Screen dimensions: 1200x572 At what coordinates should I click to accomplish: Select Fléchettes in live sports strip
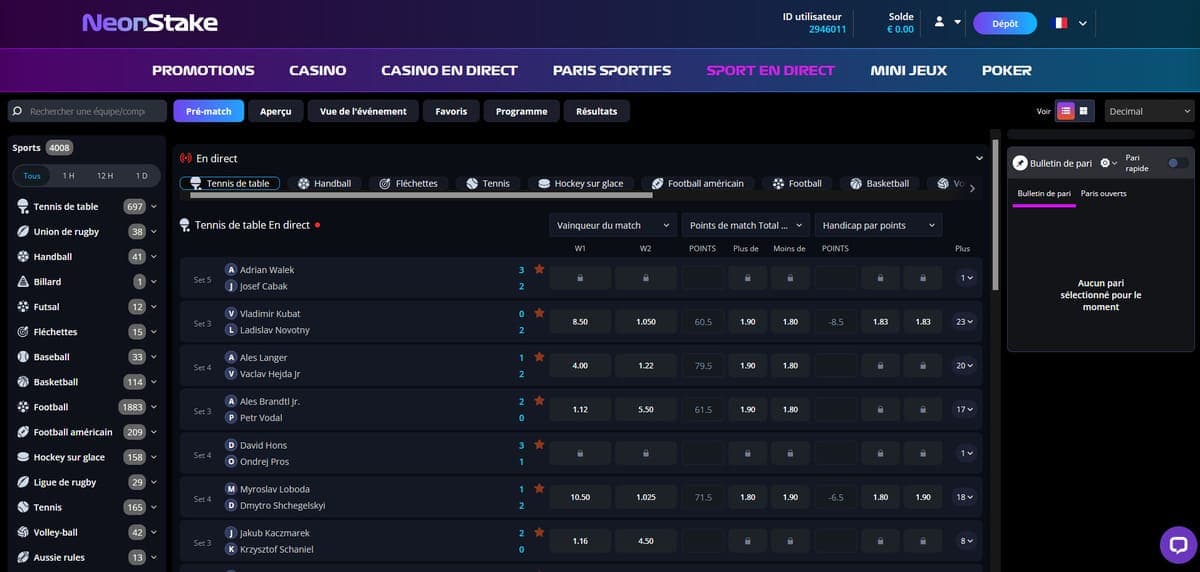click(x=408, y=184)
